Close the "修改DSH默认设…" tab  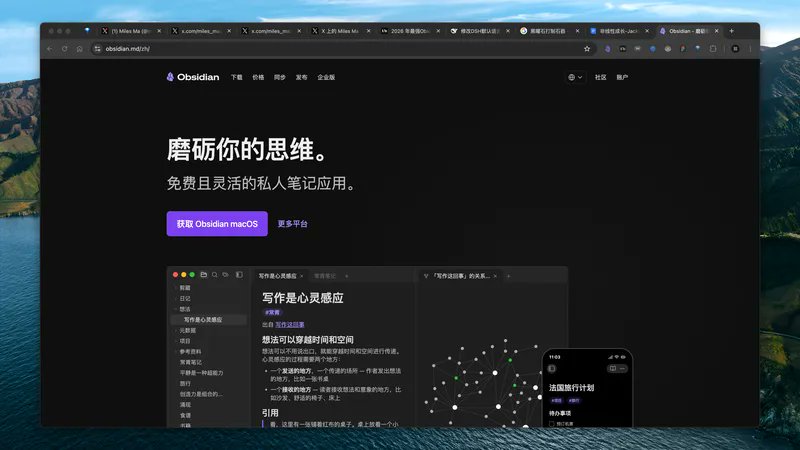pyautogui.click(x=508, y=31)
